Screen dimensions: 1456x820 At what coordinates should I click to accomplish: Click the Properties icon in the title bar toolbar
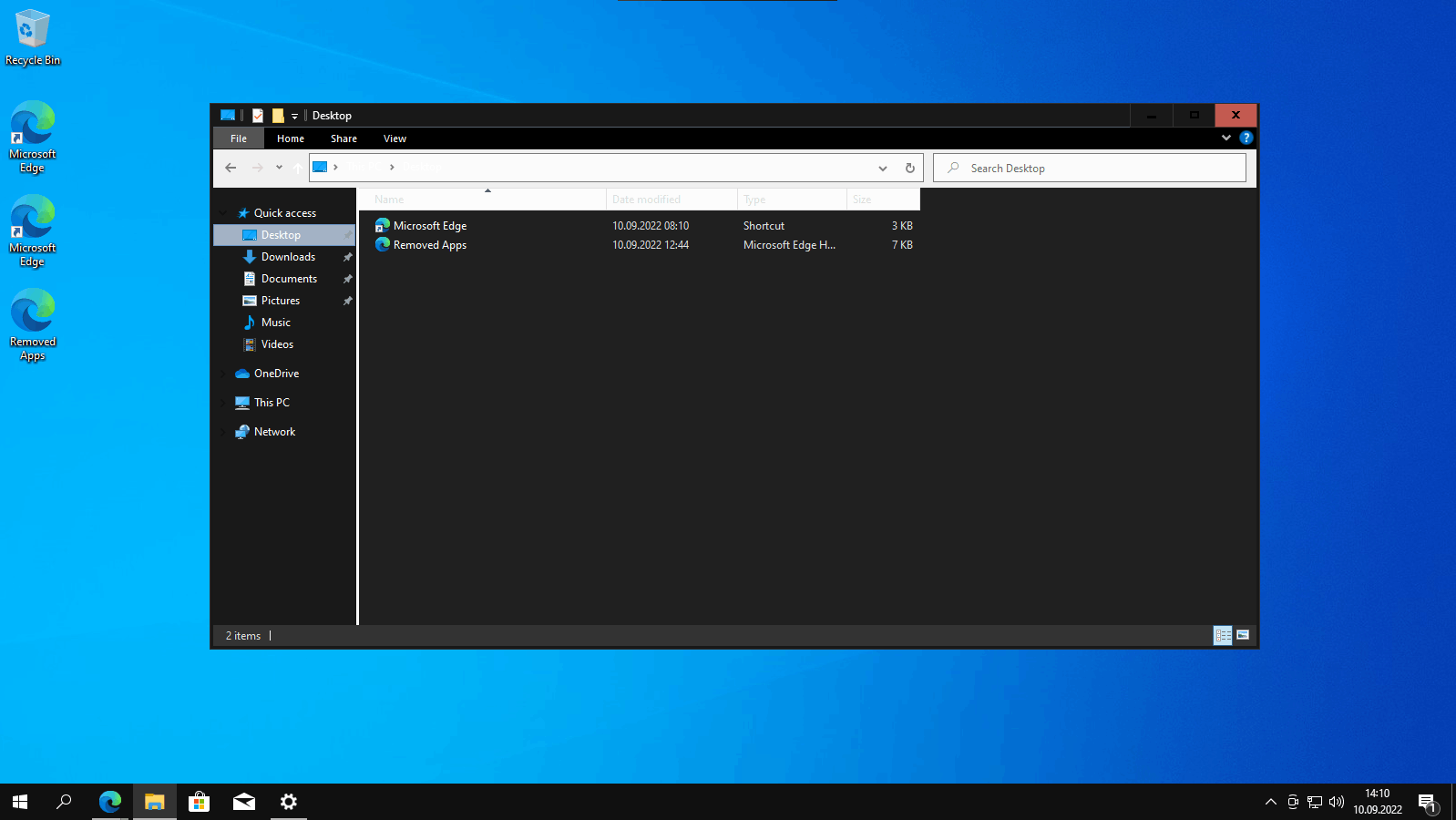point(258,116)
